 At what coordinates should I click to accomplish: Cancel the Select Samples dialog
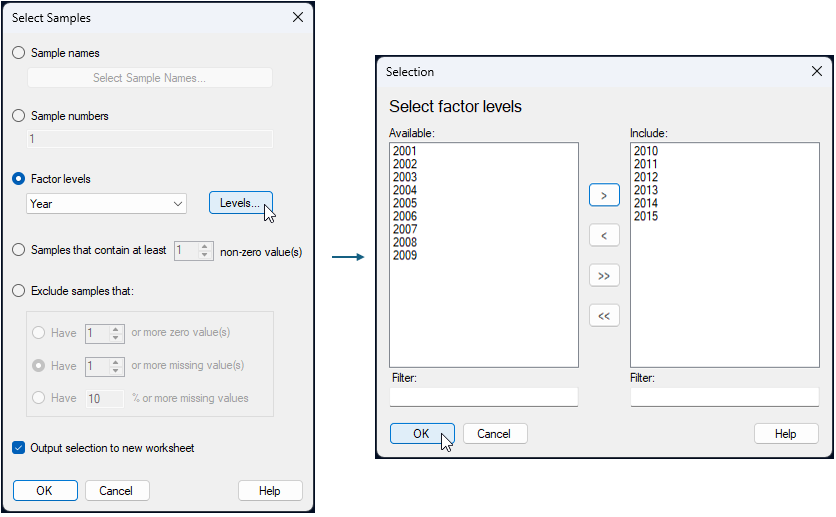click(x=116, y=491)
